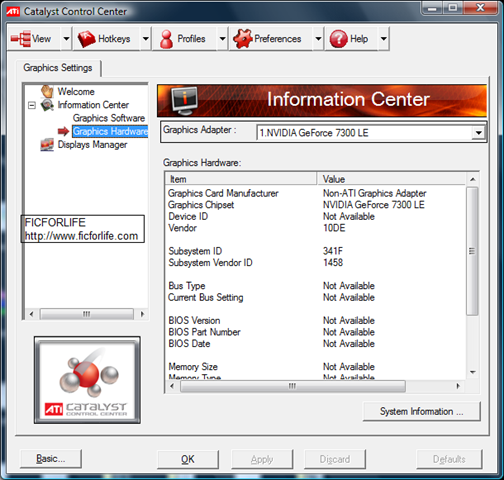Viewport: 504px width, 480px height.
Task: Click the ATI logo in title bar
Action: [13, 12]
